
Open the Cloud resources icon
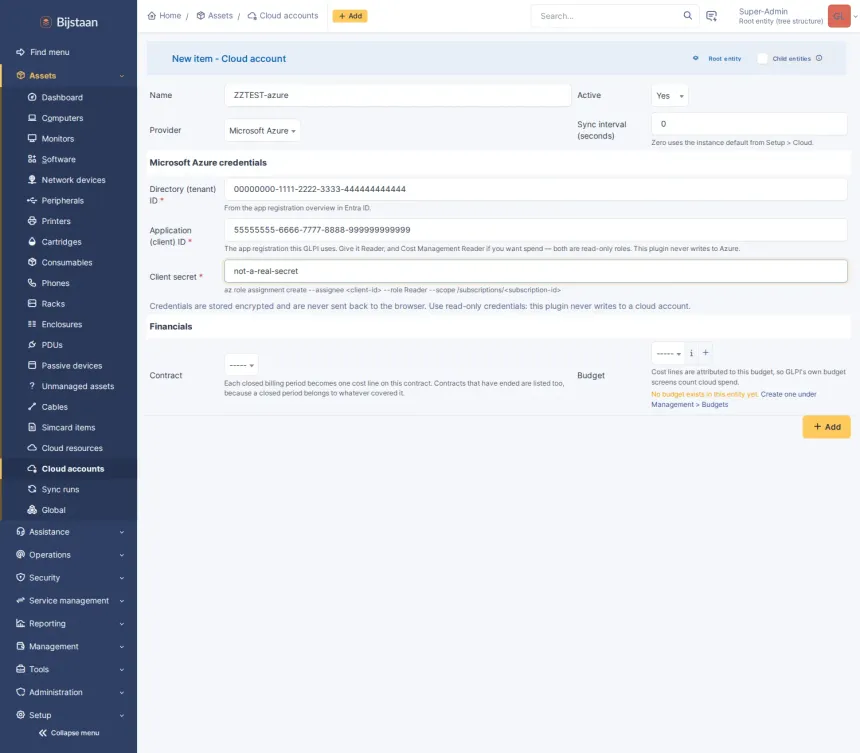point(32,448)
